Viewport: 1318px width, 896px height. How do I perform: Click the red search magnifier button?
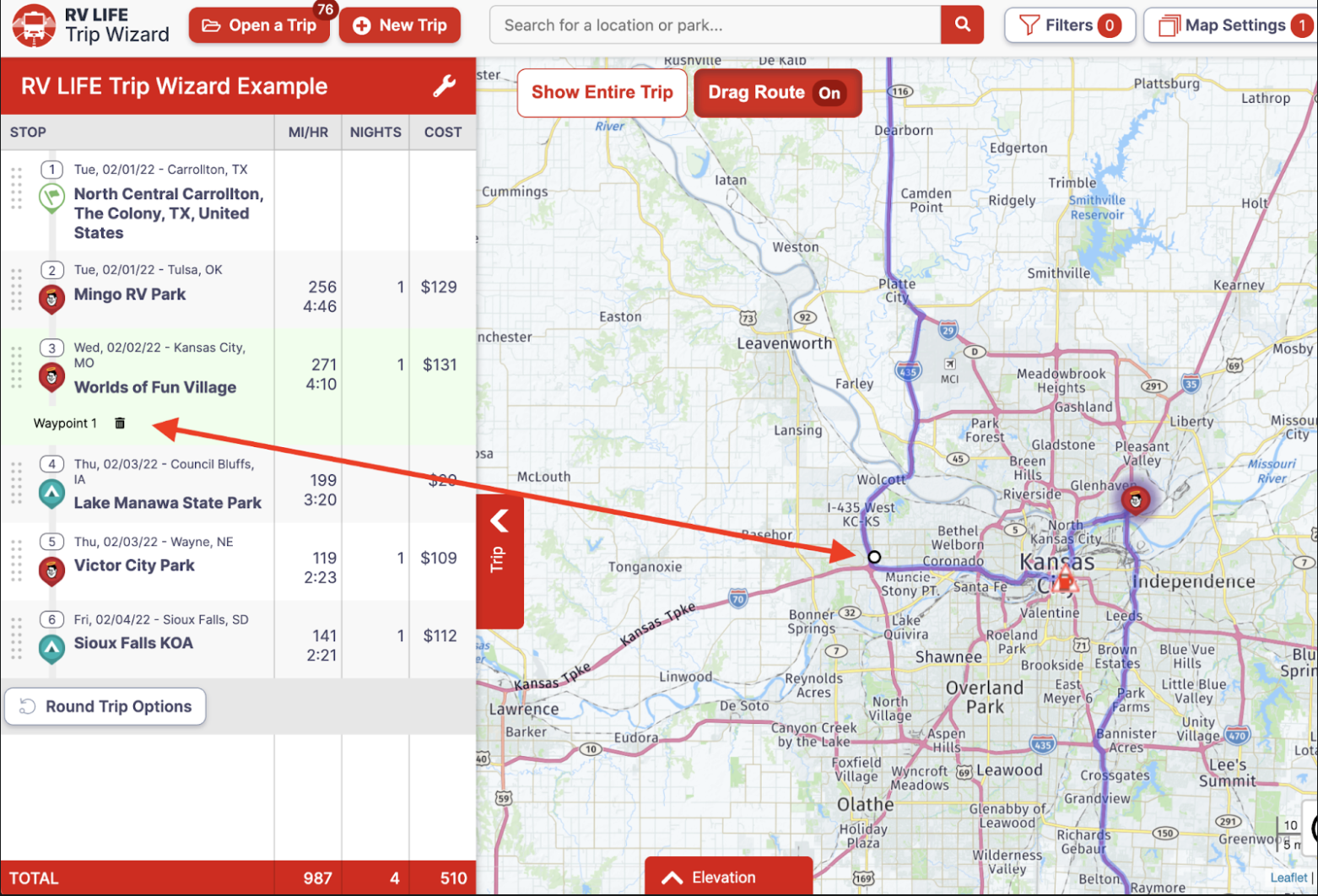tap(962, 25)
